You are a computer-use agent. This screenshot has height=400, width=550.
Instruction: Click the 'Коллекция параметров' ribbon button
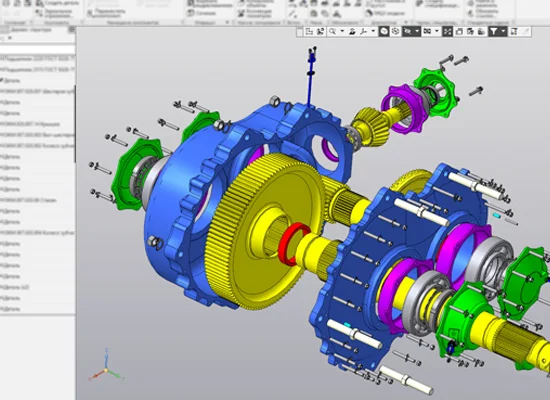(255, 13)
